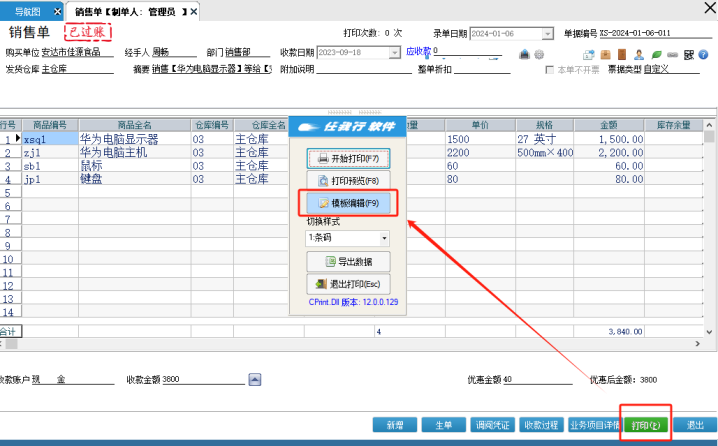Image resolution: width=718 pixels, height=446 pixels.
Task: Click the 收款金额 field 3800
Action: point(203,380)
